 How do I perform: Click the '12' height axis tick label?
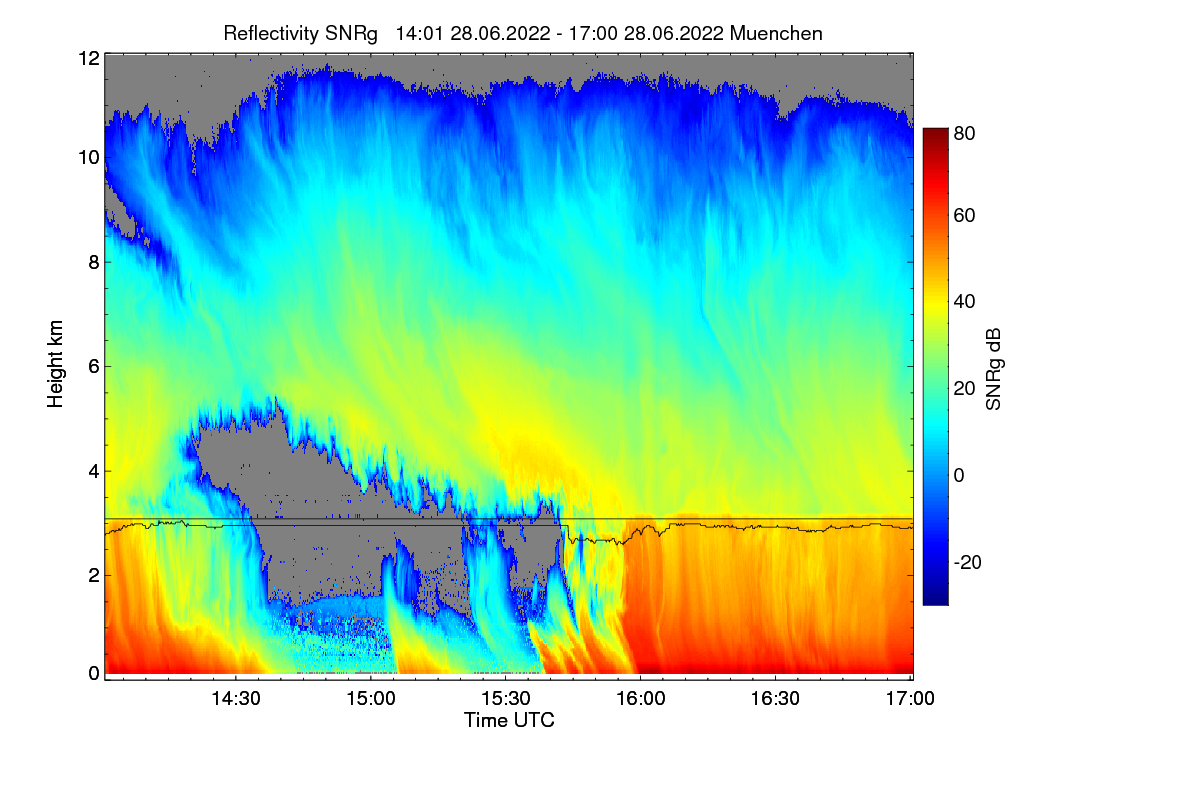[88, 58]
